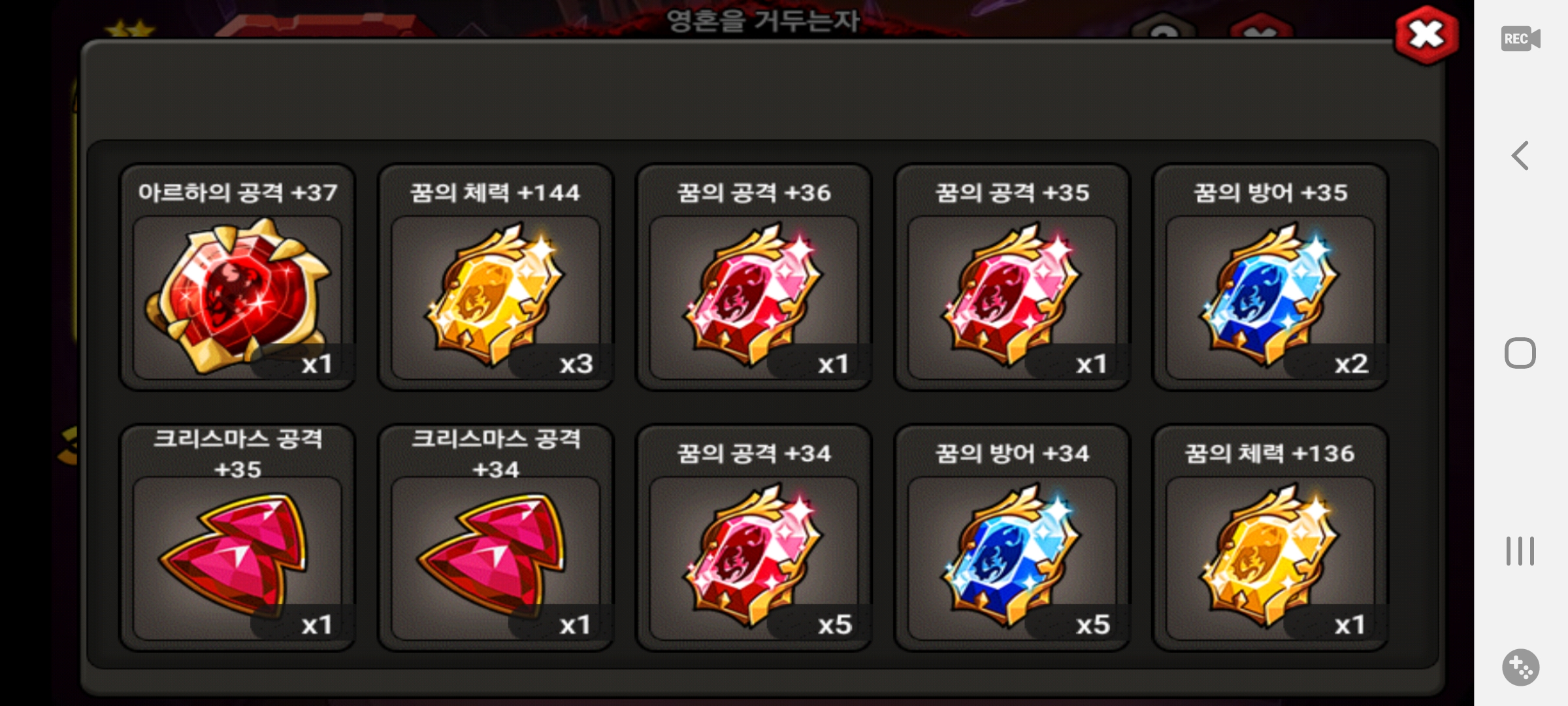
Task: Tap the yellow 꿈의 체력 +144 jewel
Action: coord(495,297)
